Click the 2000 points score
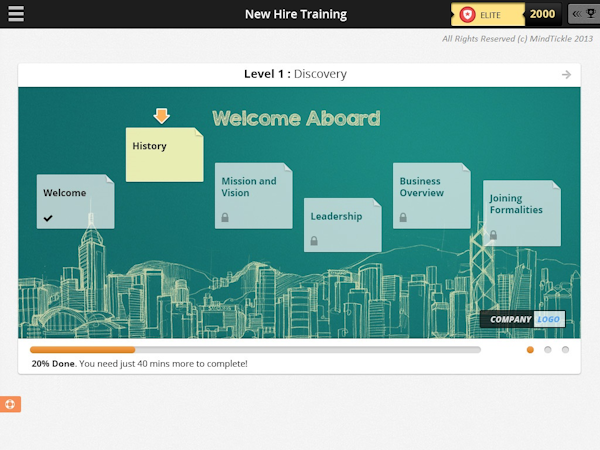Viewport: 600px width, 450px height. pyautogui.click(x=542, y=14)
